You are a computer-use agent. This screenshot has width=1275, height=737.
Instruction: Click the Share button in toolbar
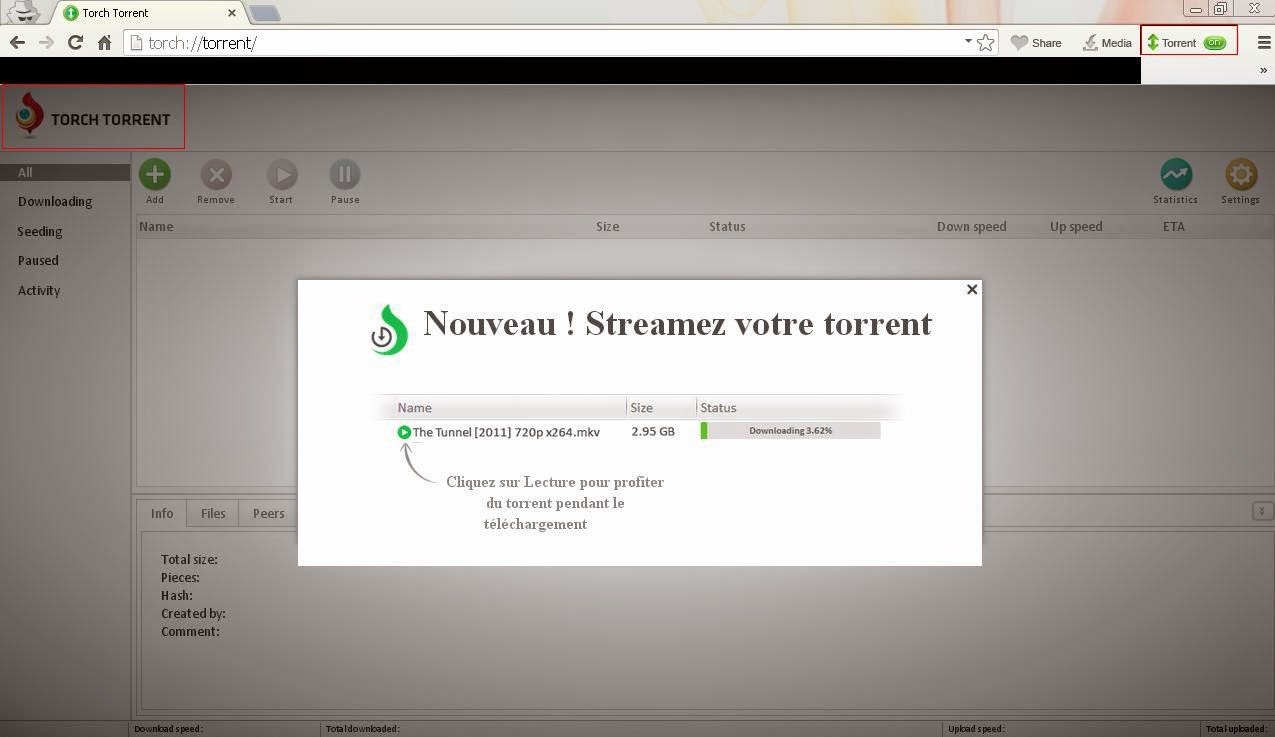coord(1036,43)
